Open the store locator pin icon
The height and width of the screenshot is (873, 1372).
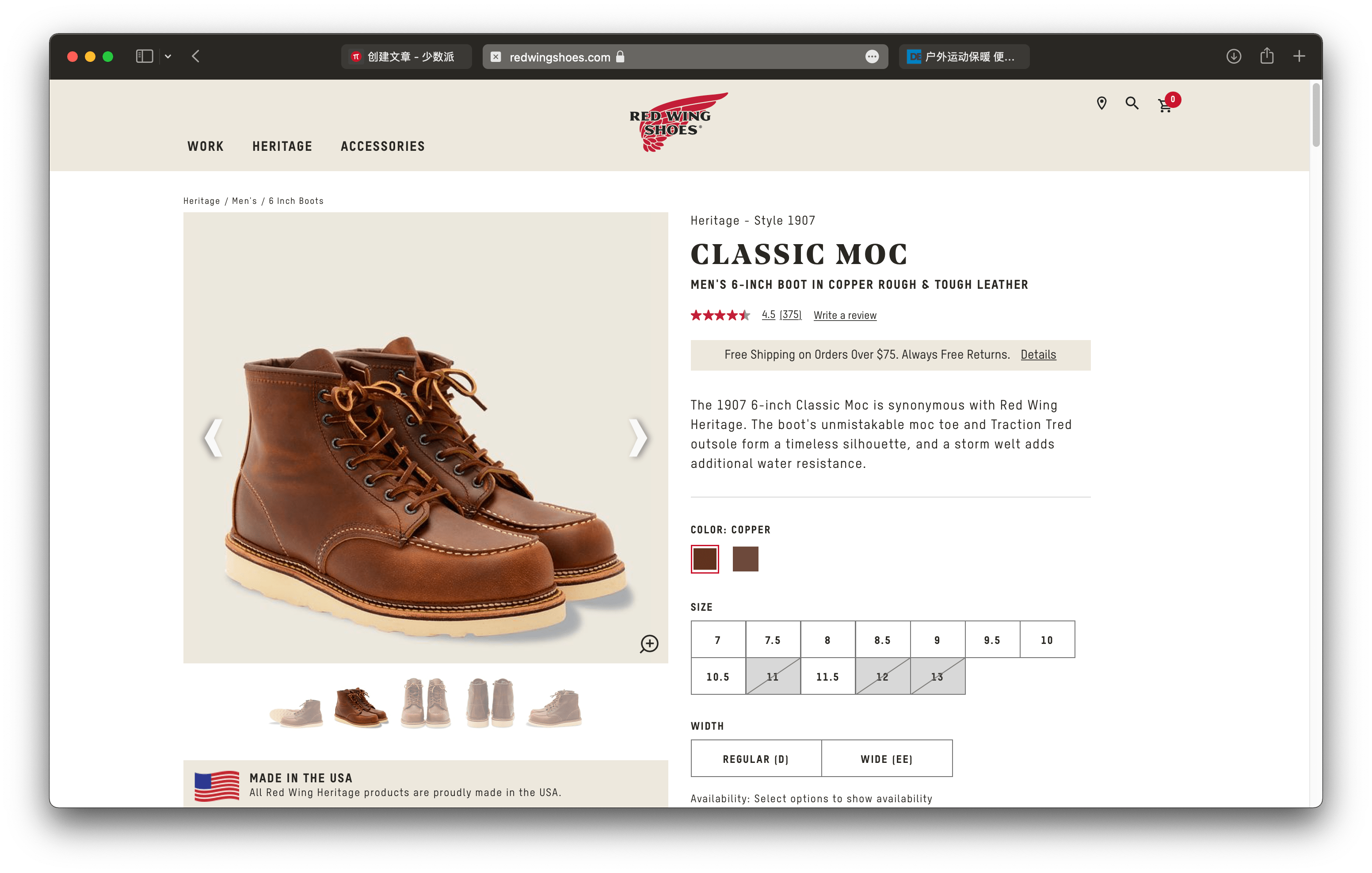[1101, 103]
